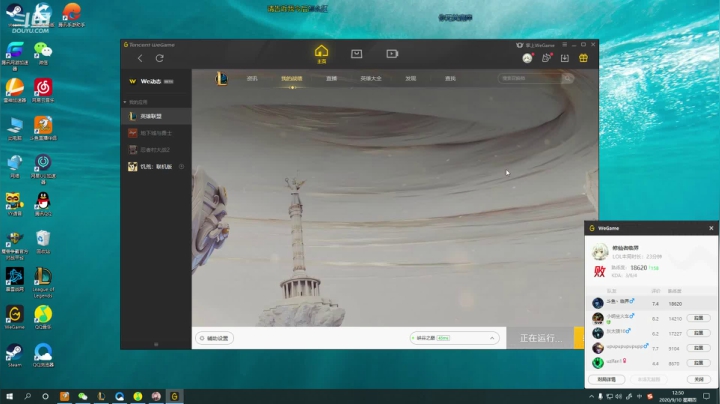The width and height of the screenshot is (720, 404).
Task: Open the QQ penguin desktop shortcut
Action: tap(43, 204)
